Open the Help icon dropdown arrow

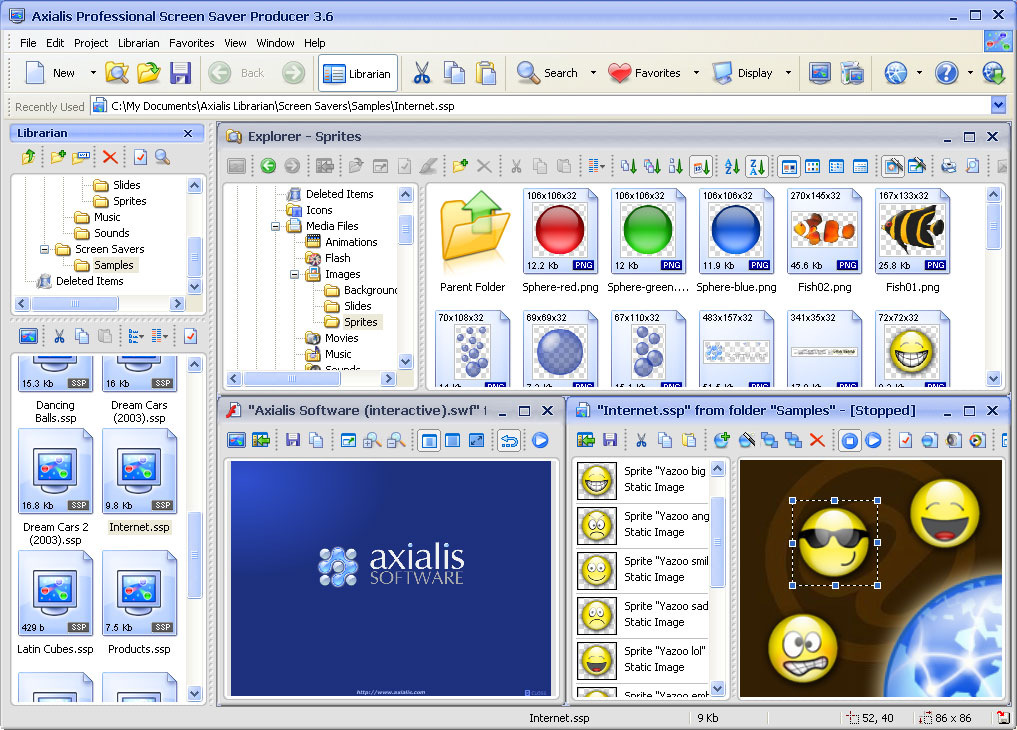click(970, 73)
